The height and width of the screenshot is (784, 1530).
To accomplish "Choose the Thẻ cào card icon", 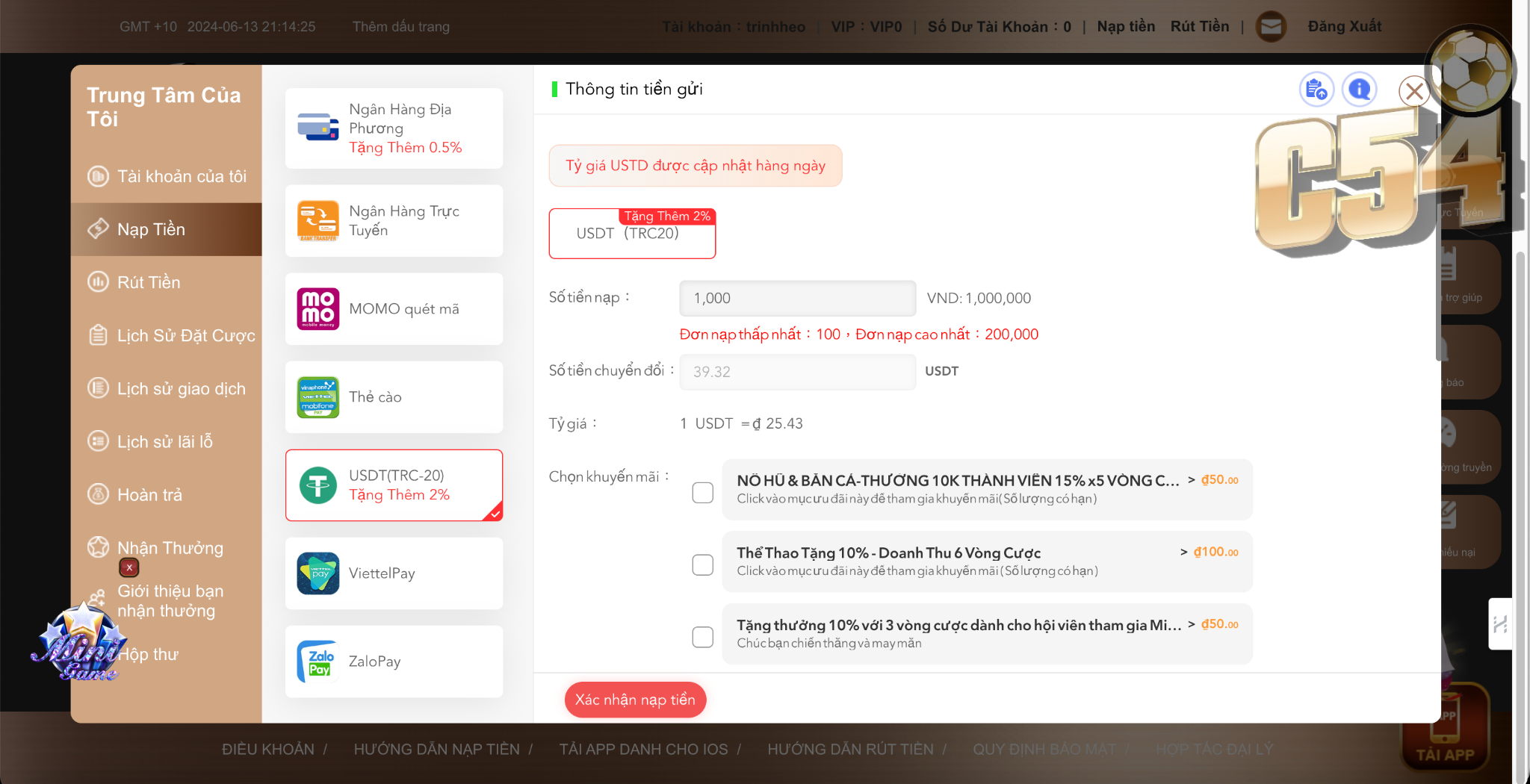I will click(318, 397).
